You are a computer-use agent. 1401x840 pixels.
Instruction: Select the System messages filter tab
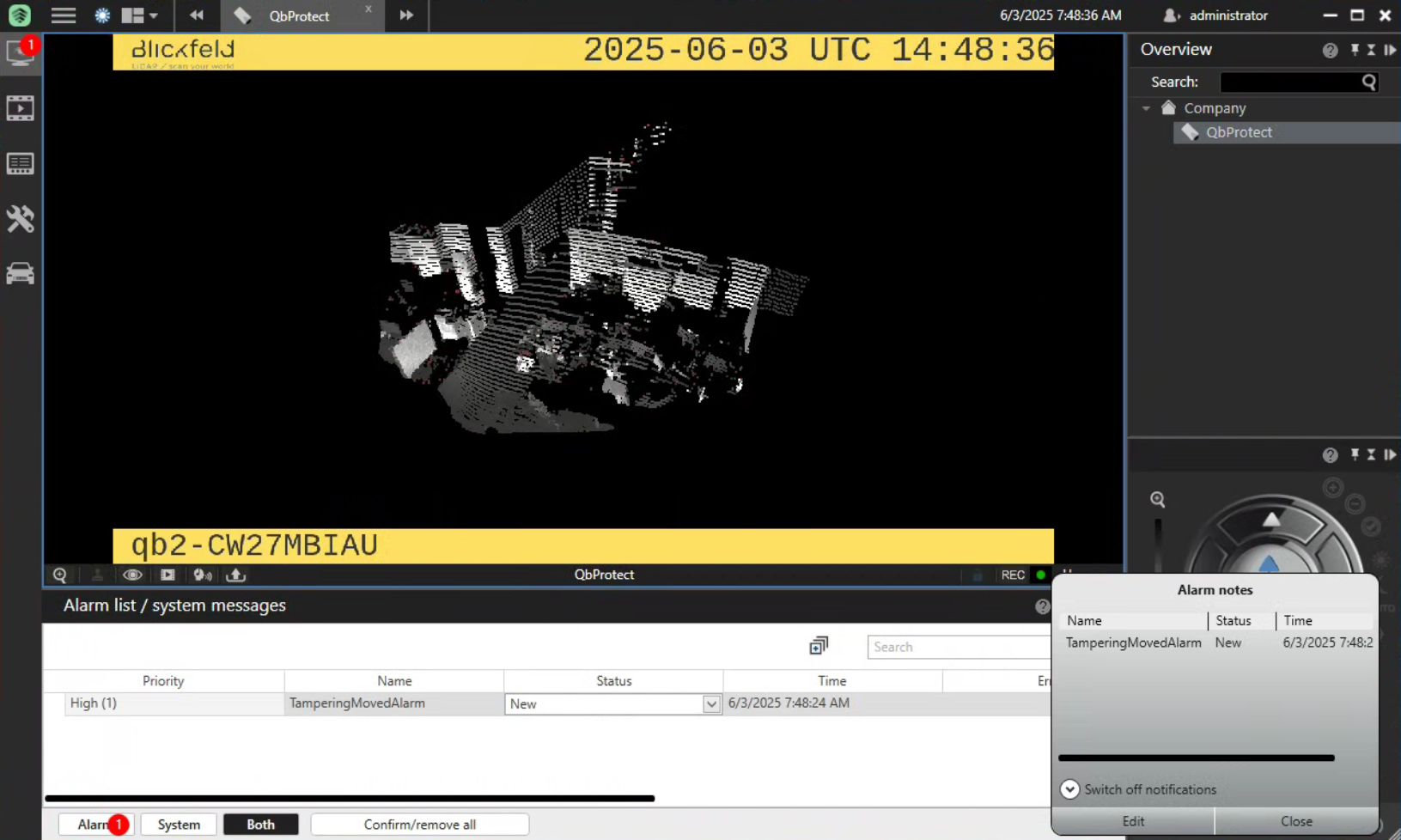(179, 825)
